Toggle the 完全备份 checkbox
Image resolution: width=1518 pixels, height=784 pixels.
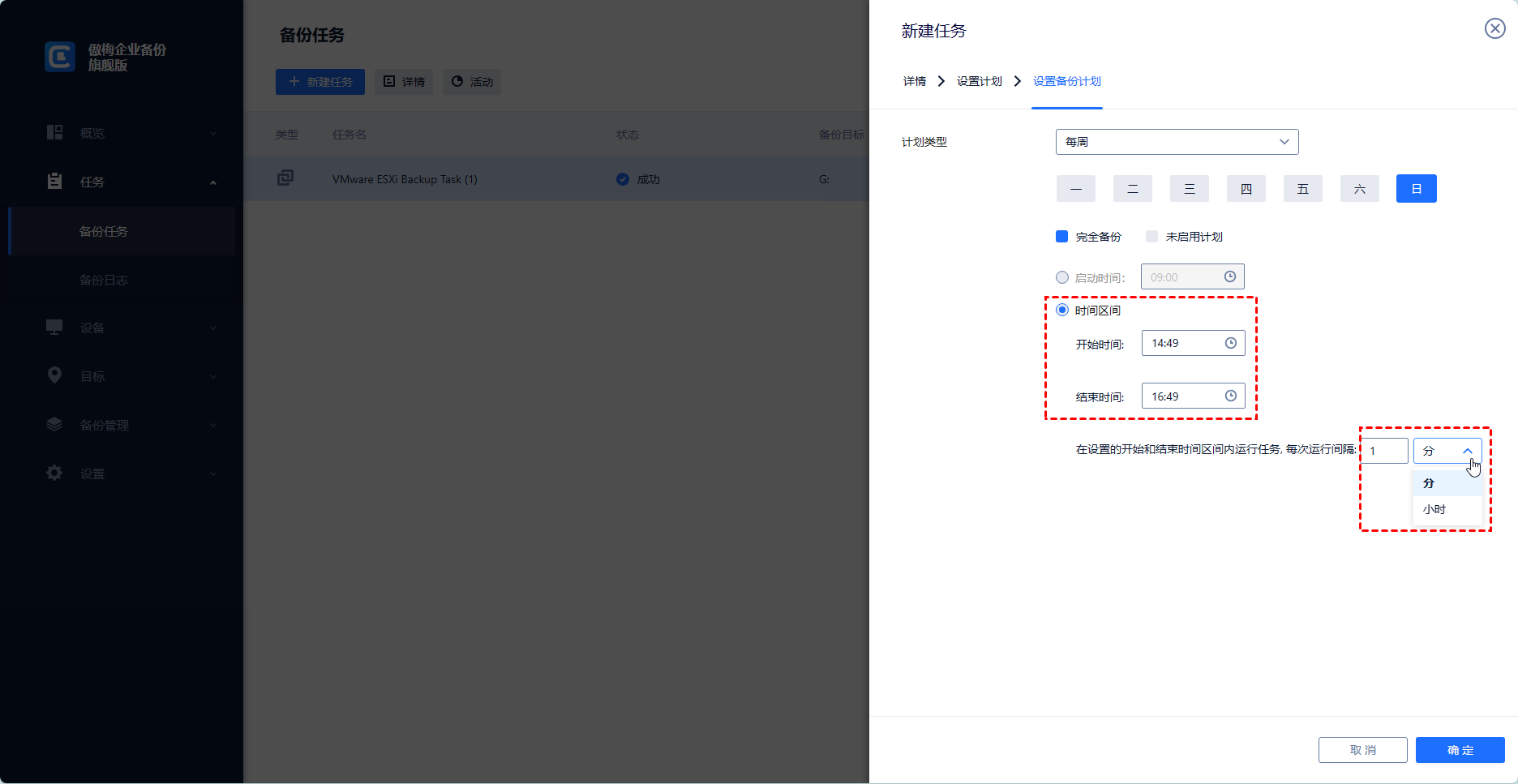[x=1061, y=237]
